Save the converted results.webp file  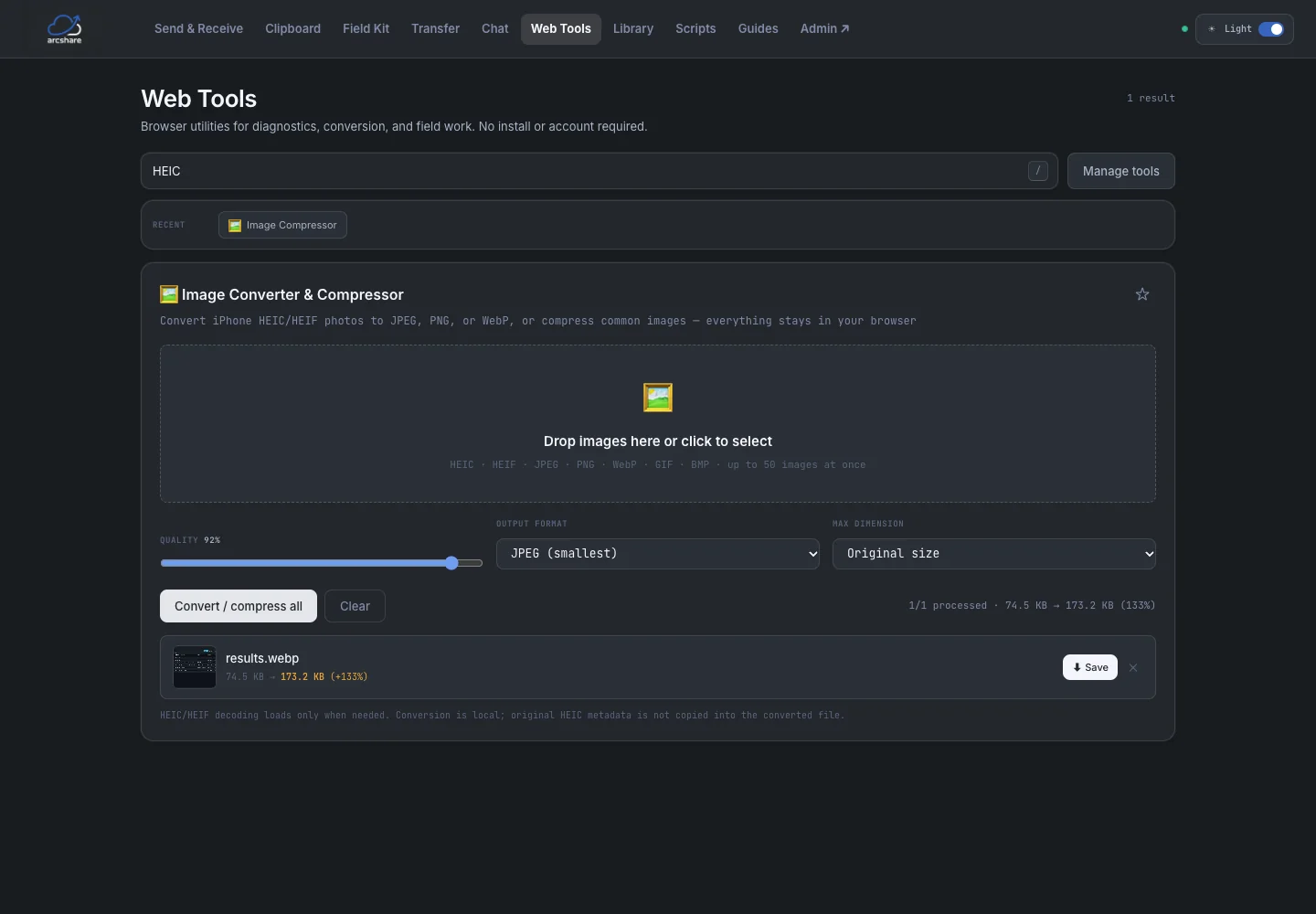click(x=1090, y=667)
